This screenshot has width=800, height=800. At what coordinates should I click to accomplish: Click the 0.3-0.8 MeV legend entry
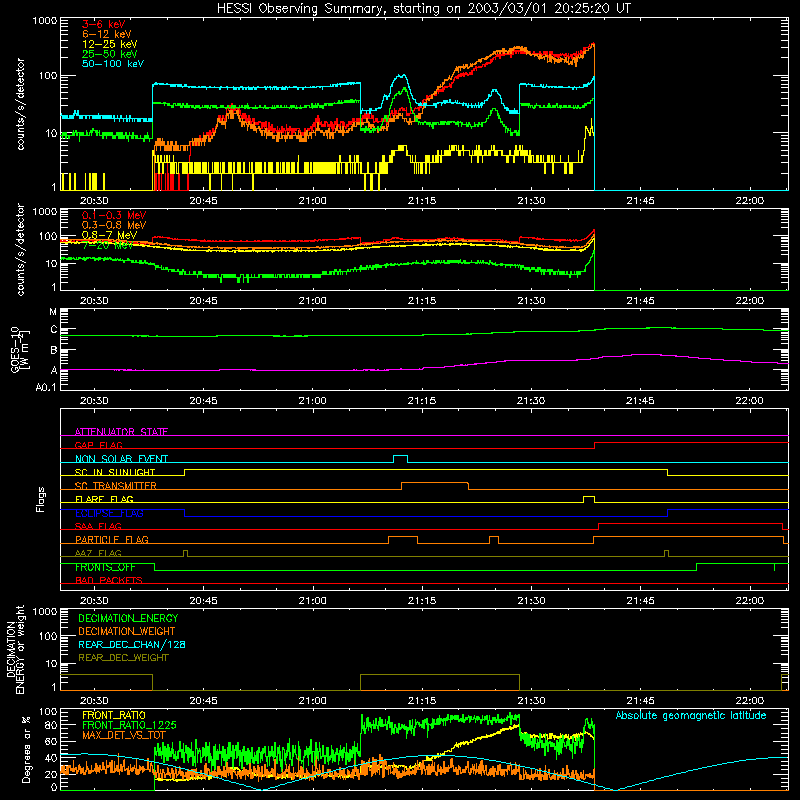click(x=114, y=226)
